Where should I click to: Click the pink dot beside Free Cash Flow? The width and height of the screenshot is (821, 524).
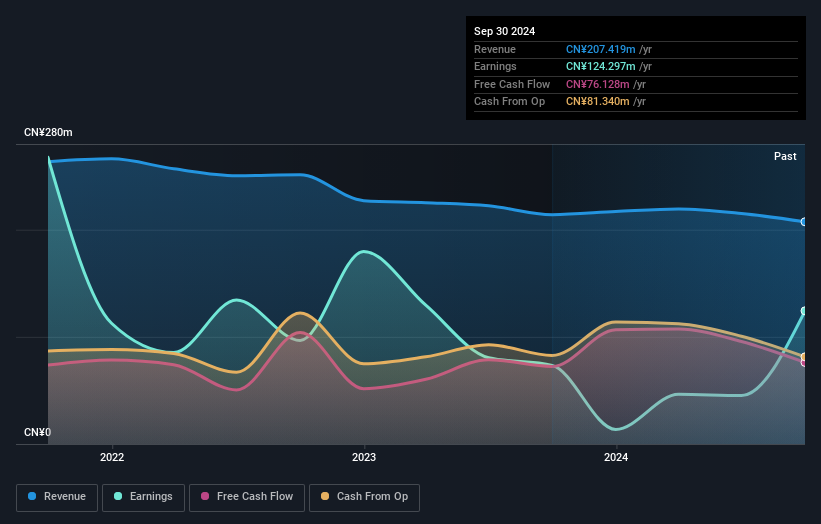point(205,497)
